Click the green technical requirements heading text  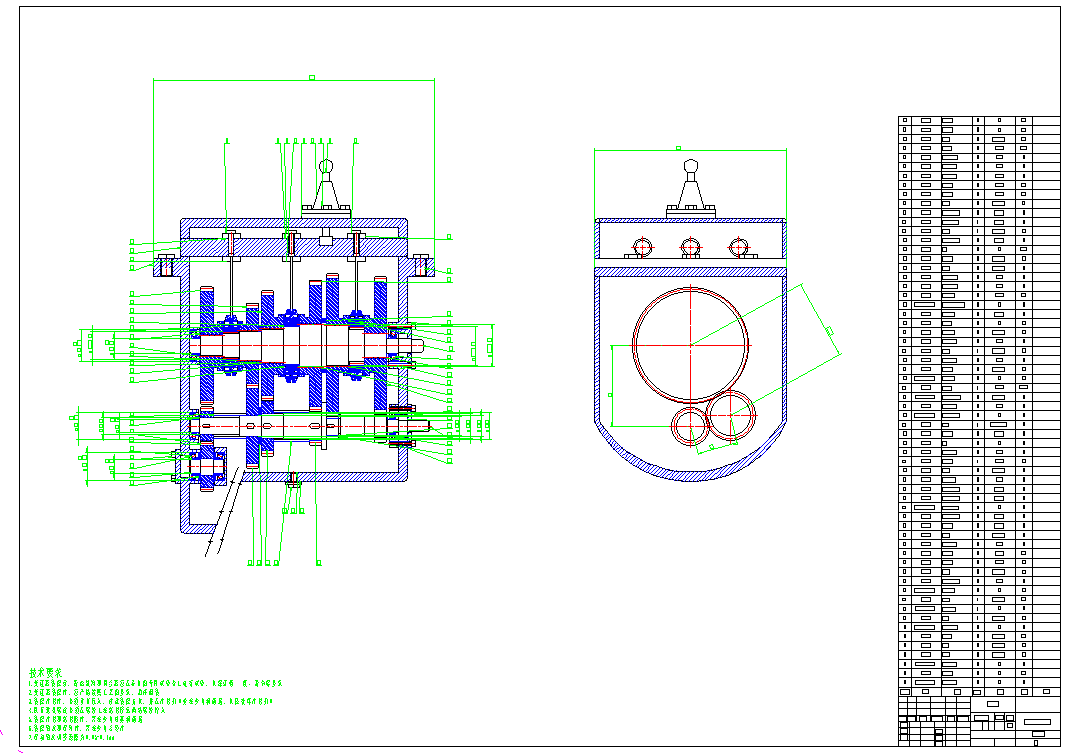(45, 672)
